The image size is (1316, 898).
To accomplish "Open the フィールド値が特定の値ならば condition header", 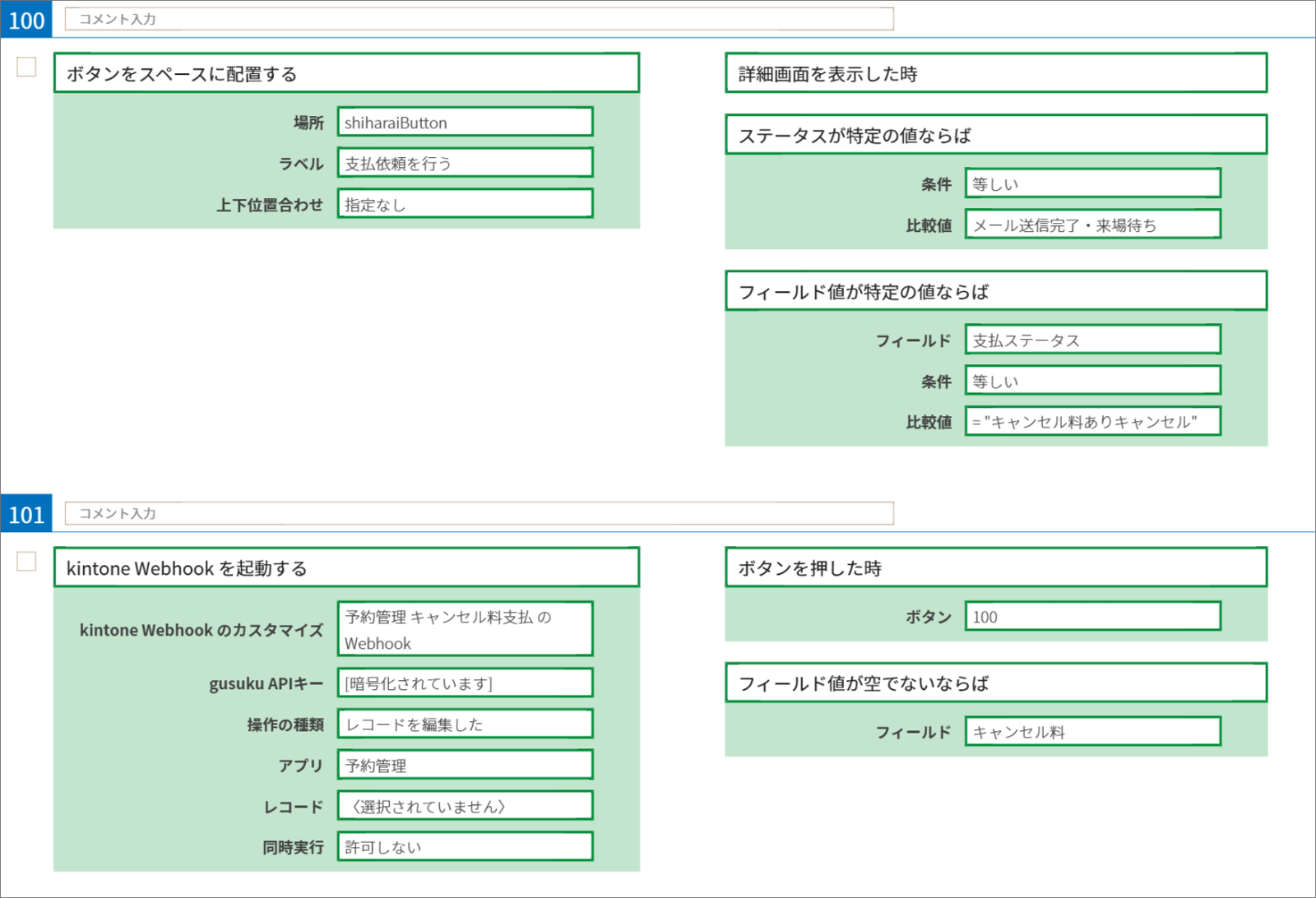I will click(x=996, y=291).
